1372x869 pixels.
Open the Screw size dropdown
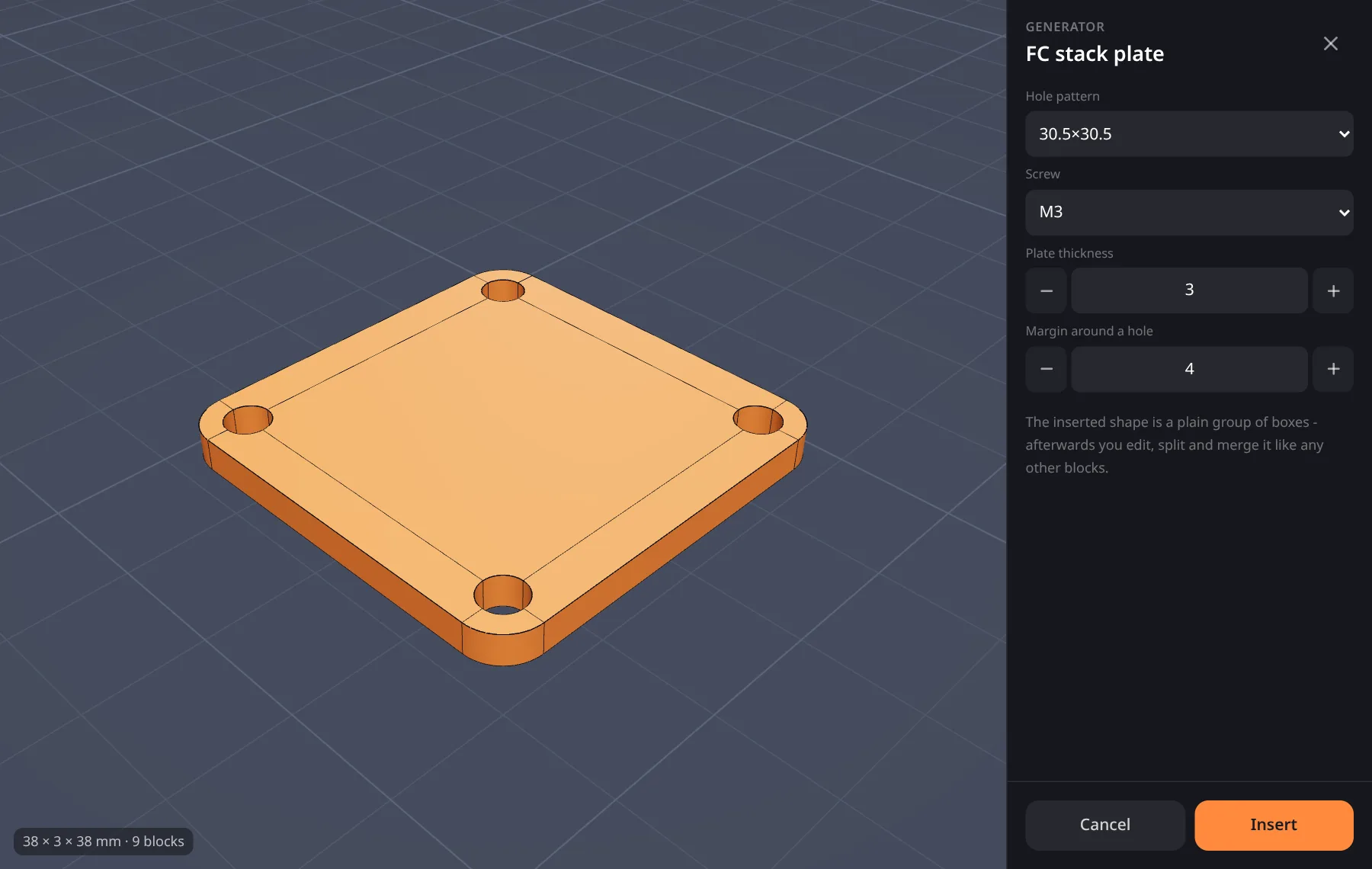pos(1189,212)
